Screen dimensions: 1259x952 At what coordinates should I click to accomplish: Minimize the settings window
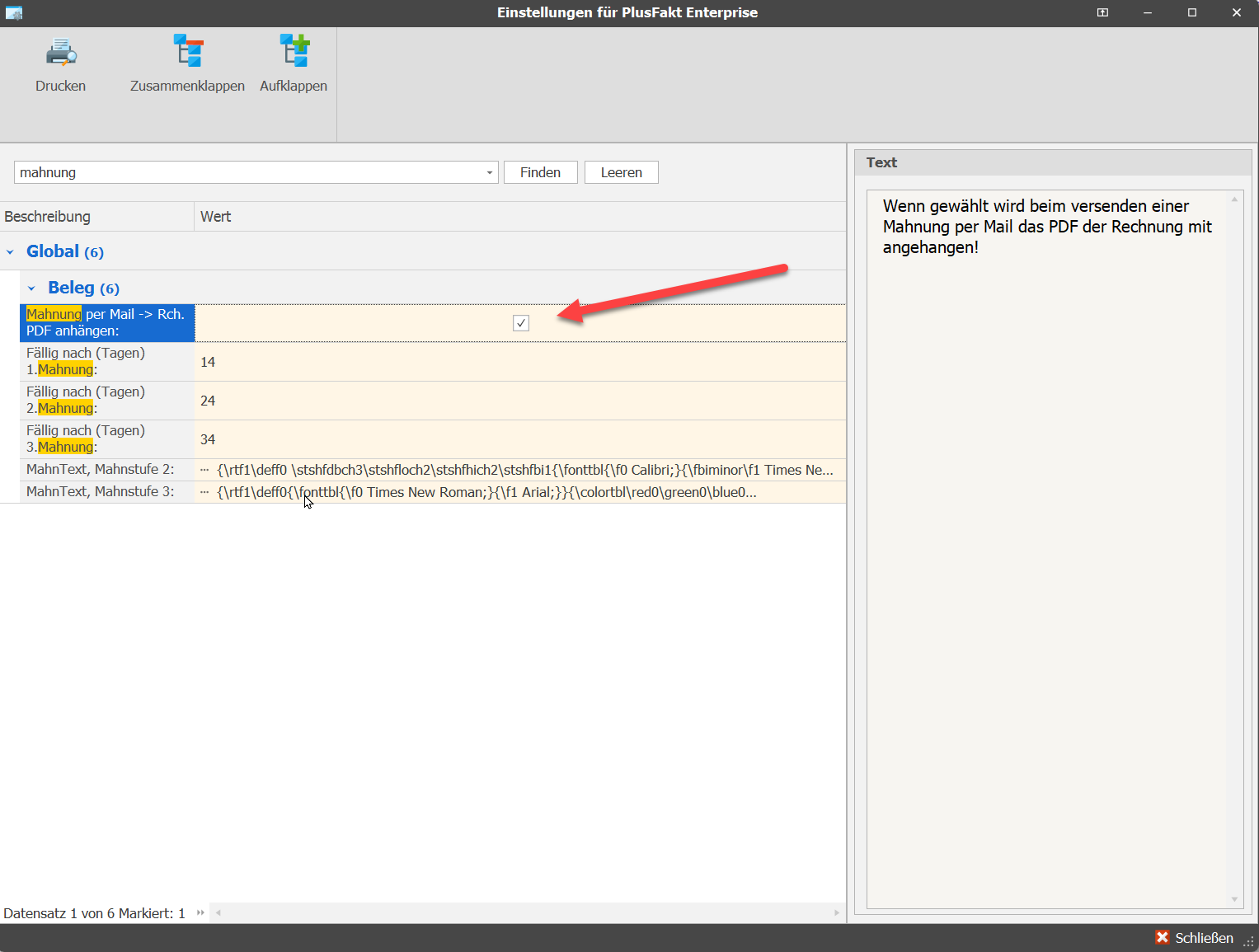(1147, 12)
